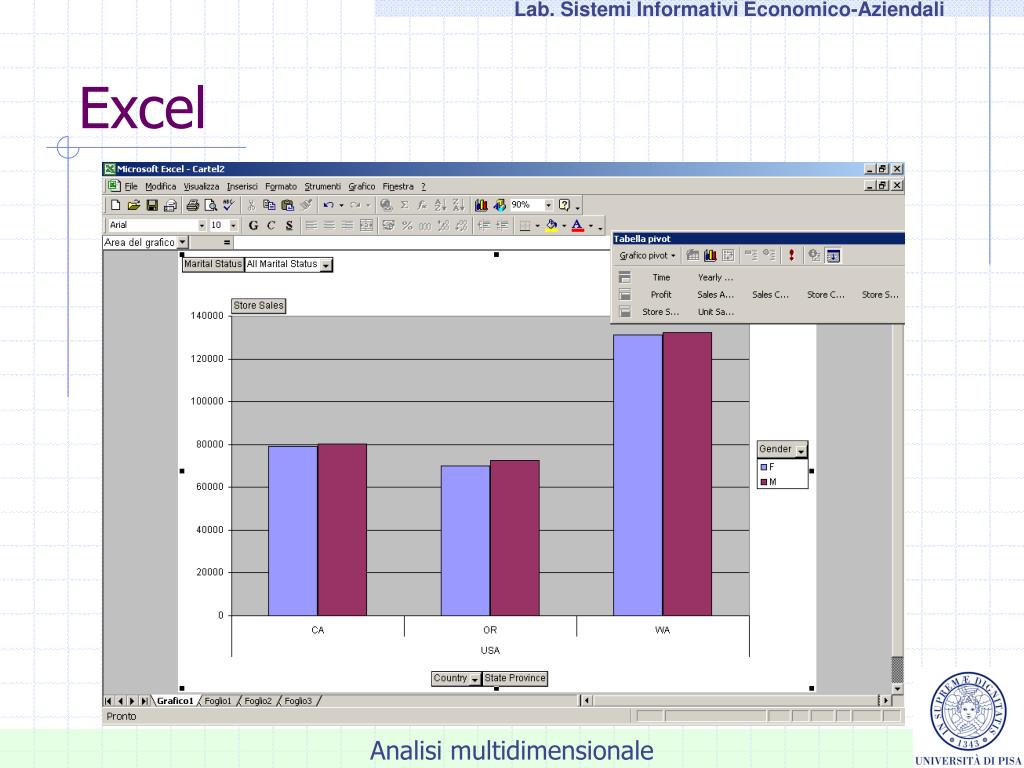Viewport: 1024px width, 768px height.
Task: Open the 90% zoom dropdown
Action: pyautogui.click(x=549, y=205)
